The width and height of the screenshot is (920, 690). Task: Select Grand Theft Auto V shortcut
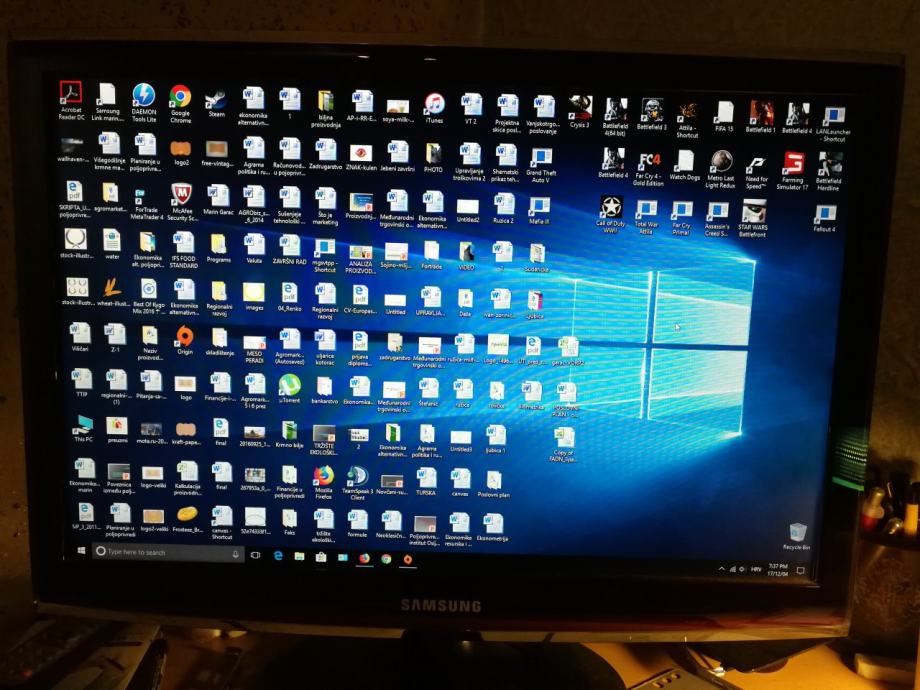tap(540, 165)
